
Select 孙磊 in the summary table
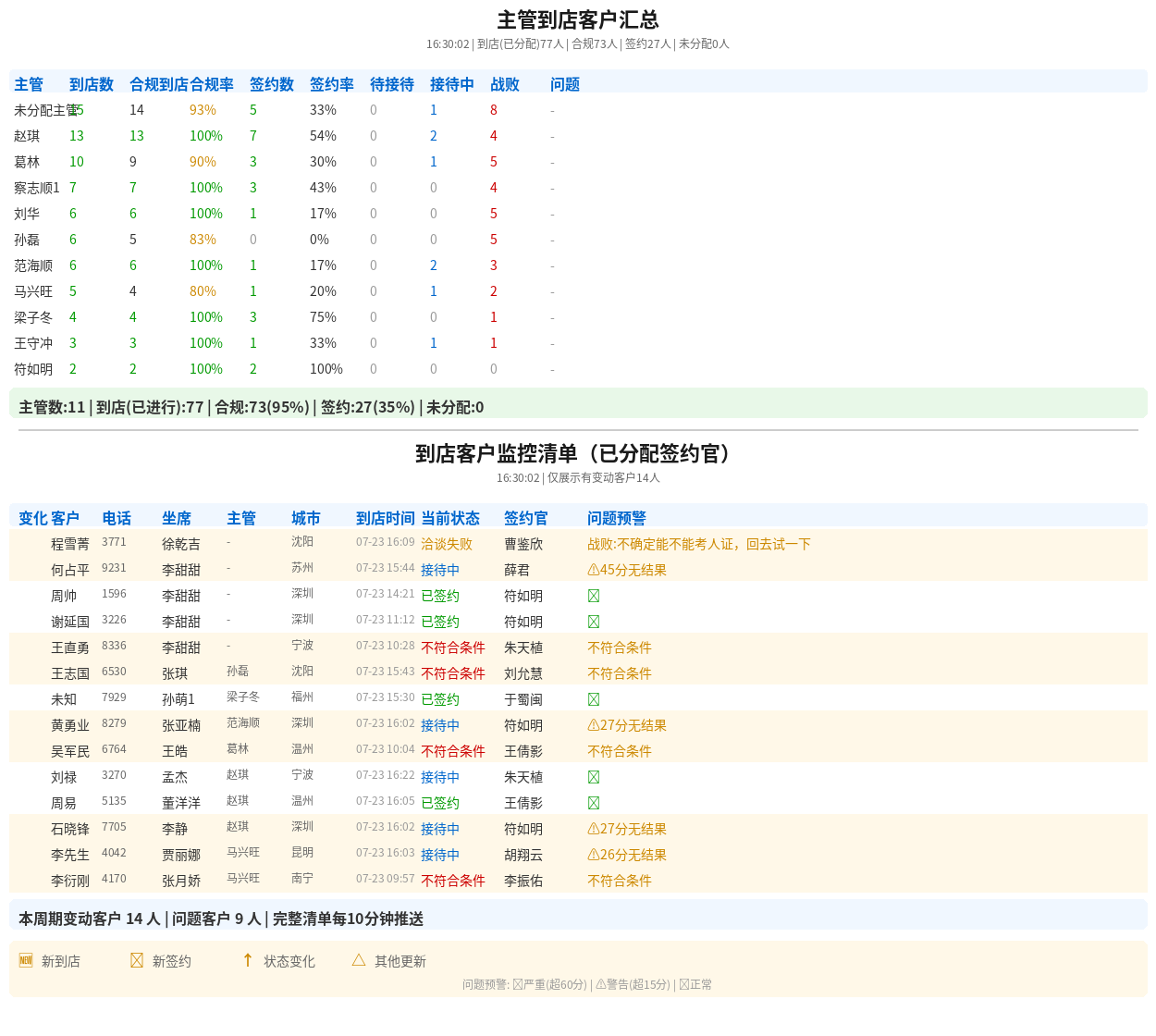tap(27, 240)
